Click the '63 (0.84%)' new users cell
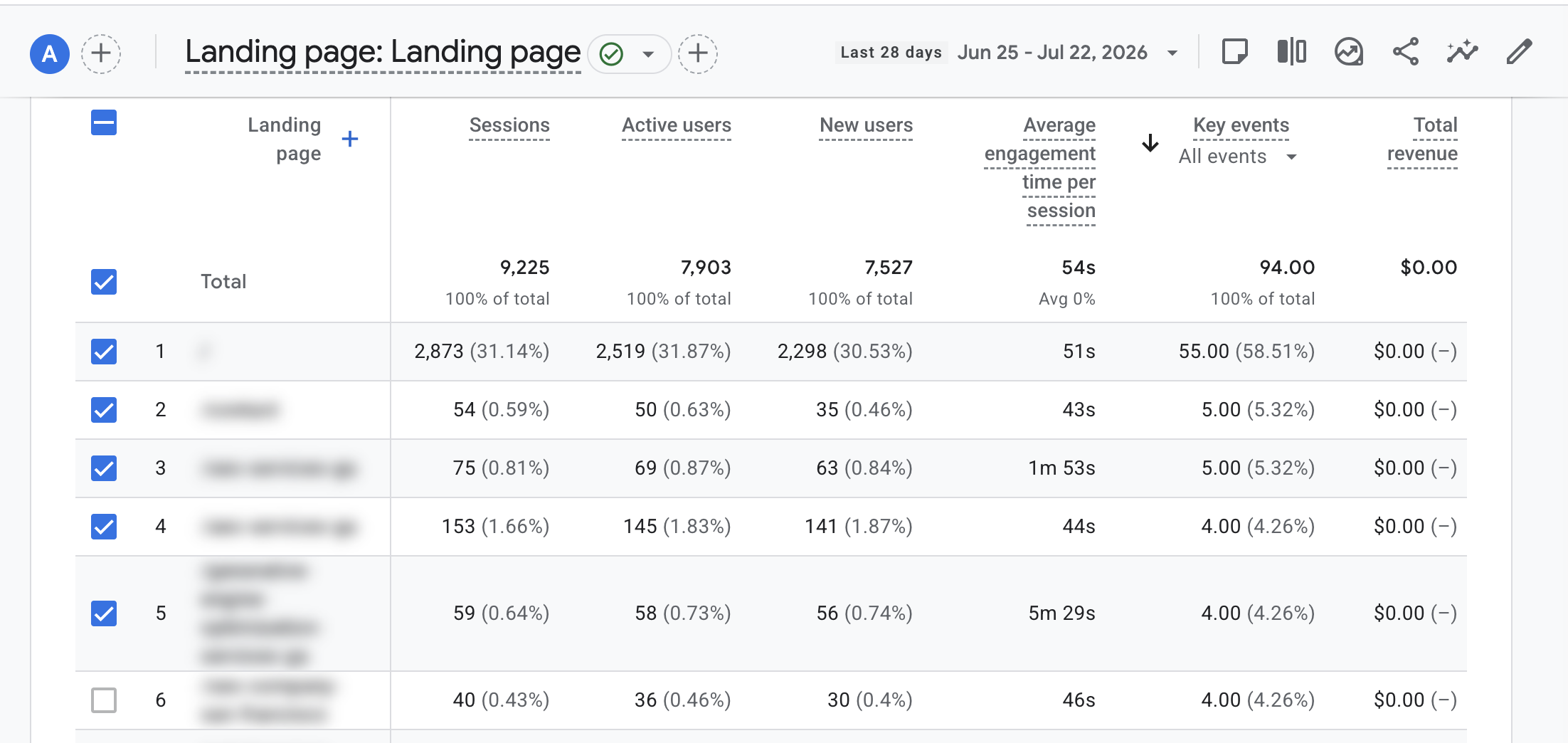 click(x=864, y=468)
